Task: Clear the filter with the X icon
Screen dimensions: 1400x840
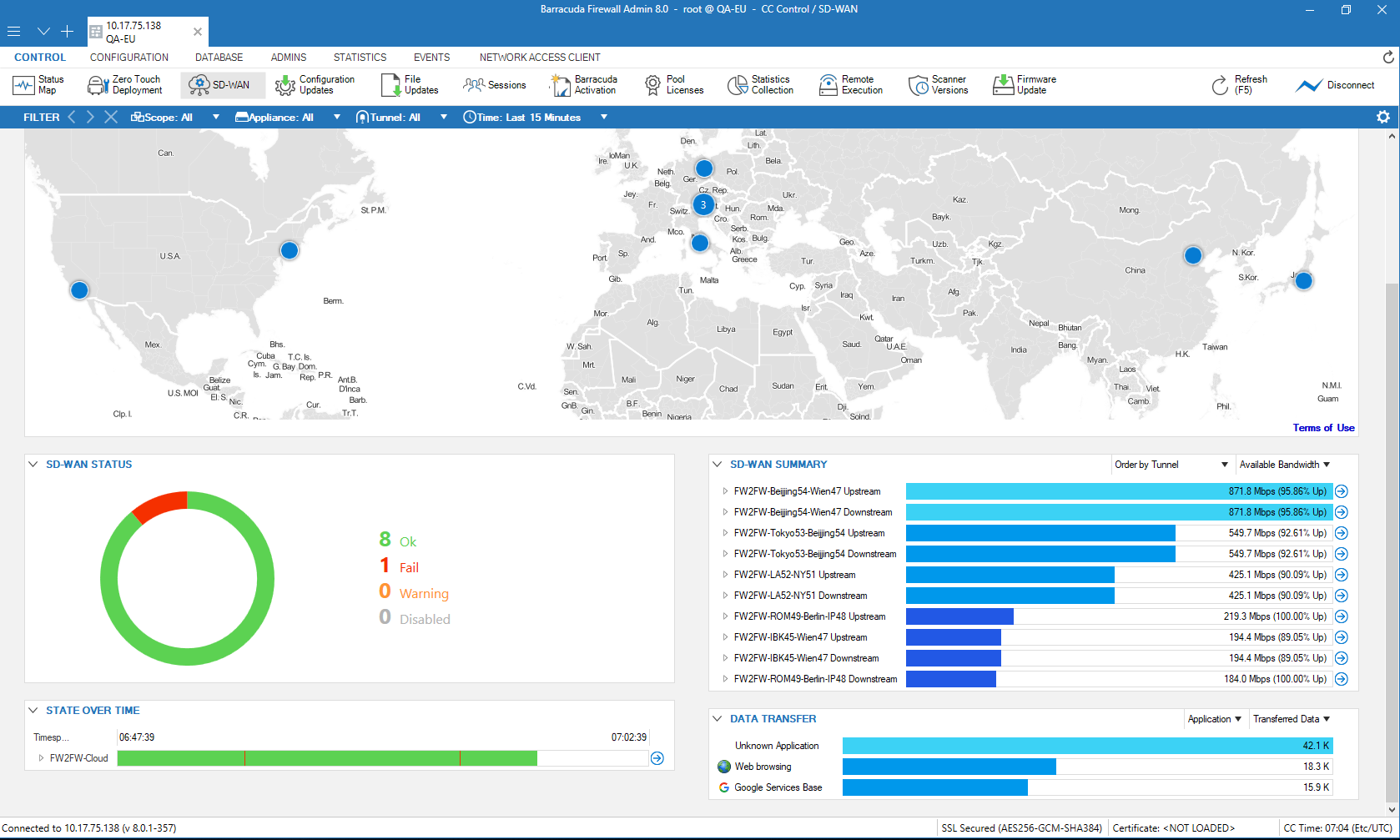Action: tap(111, 117)
